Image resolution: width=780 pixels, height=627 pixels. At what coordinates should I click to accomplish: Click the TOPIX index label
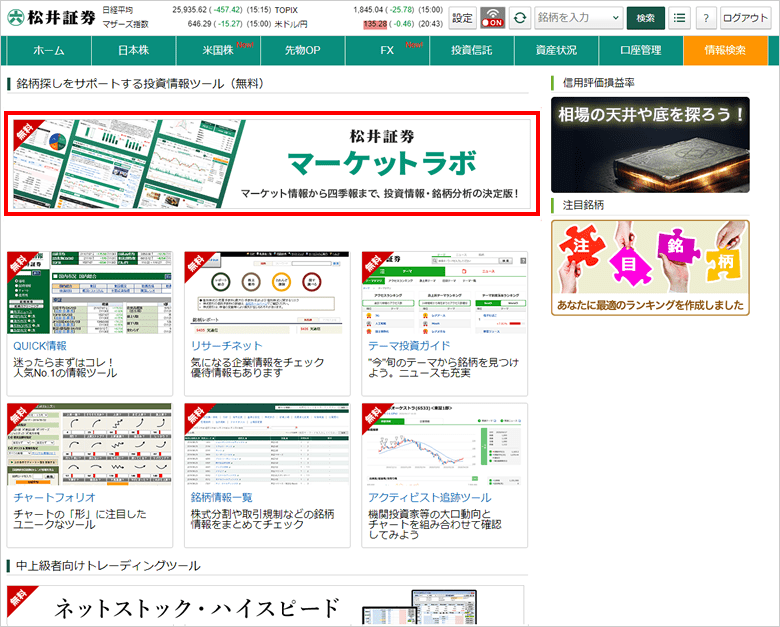pyautogui.click(x=286, y=10)
